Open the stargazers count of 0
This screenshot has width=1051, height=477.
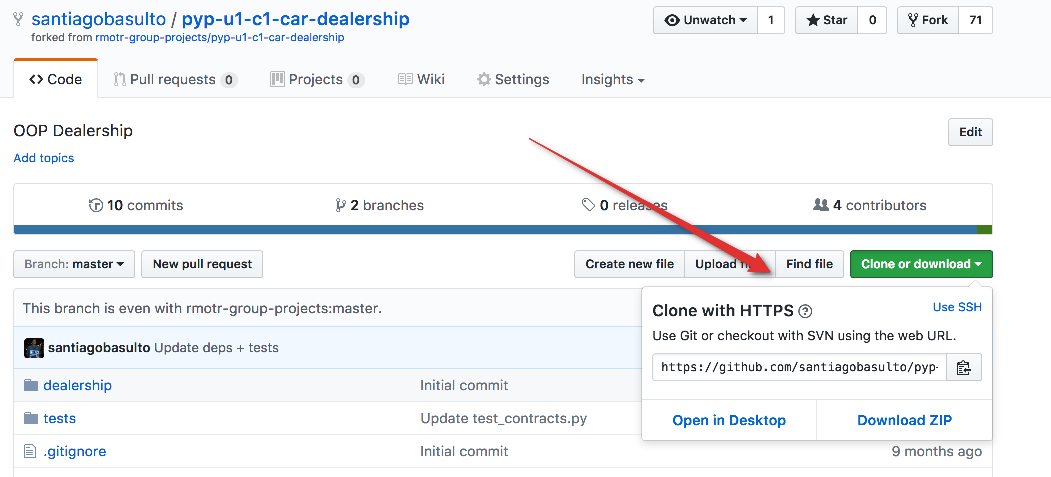tap(872, 20)
